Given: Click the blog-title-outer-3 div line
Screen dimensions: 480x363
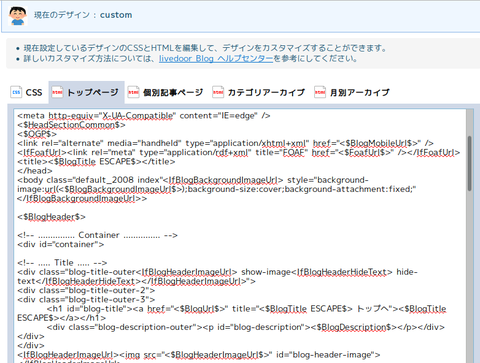Looking at the screenshot, I should [86, 300].
